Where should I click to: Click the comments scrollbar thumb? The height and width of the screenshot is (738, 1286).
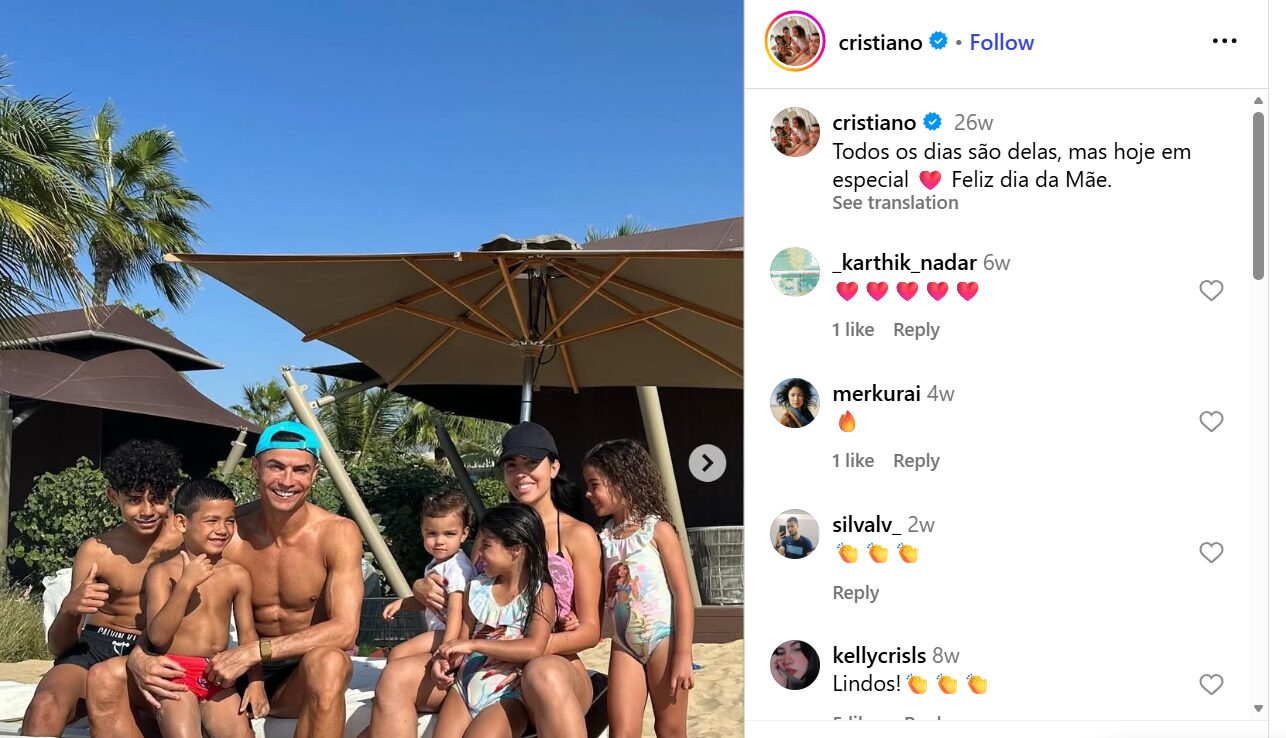[1258, 195]
